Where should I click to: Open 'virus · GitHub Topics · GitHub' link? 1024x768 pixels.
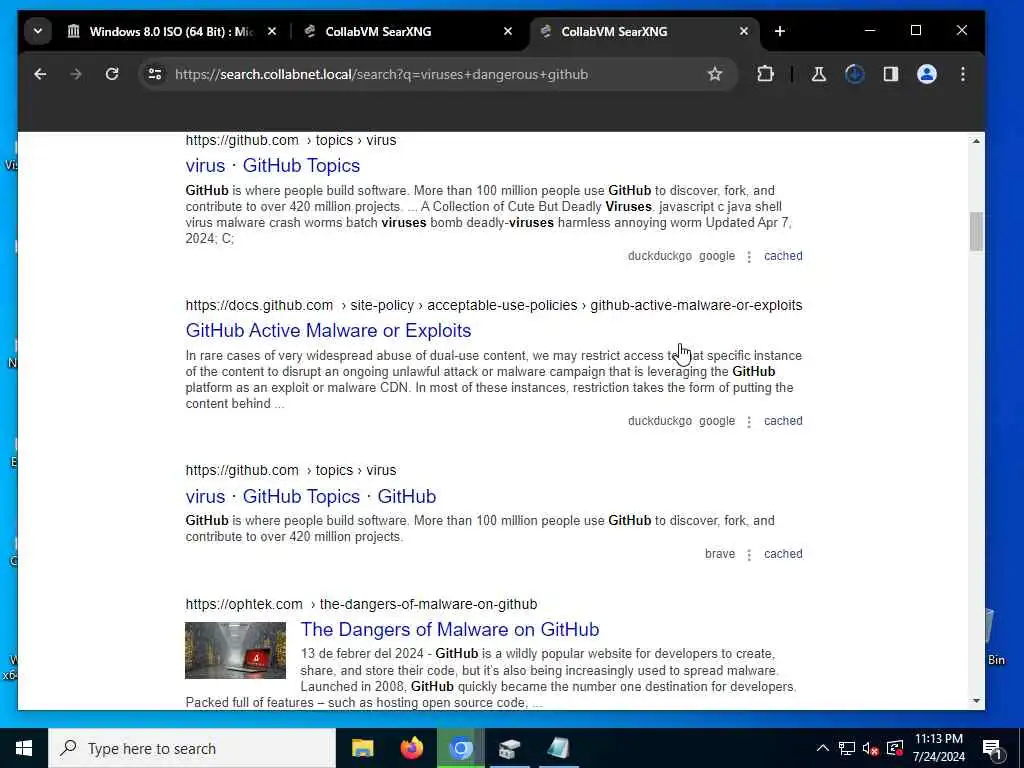(x=311, y=496)
